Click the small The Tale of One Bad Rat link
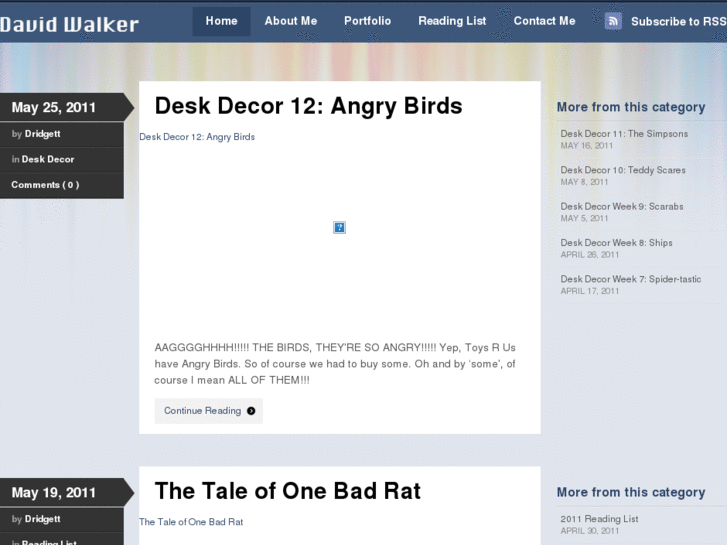The image size is (727, 545). click(191, 522)
